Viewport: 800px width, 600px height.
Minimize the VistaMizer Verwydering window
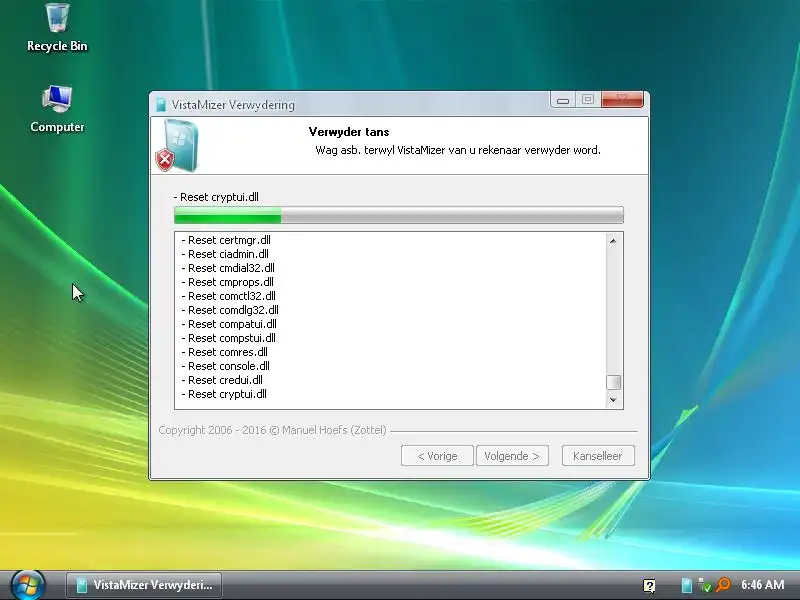tap(563, 99)
